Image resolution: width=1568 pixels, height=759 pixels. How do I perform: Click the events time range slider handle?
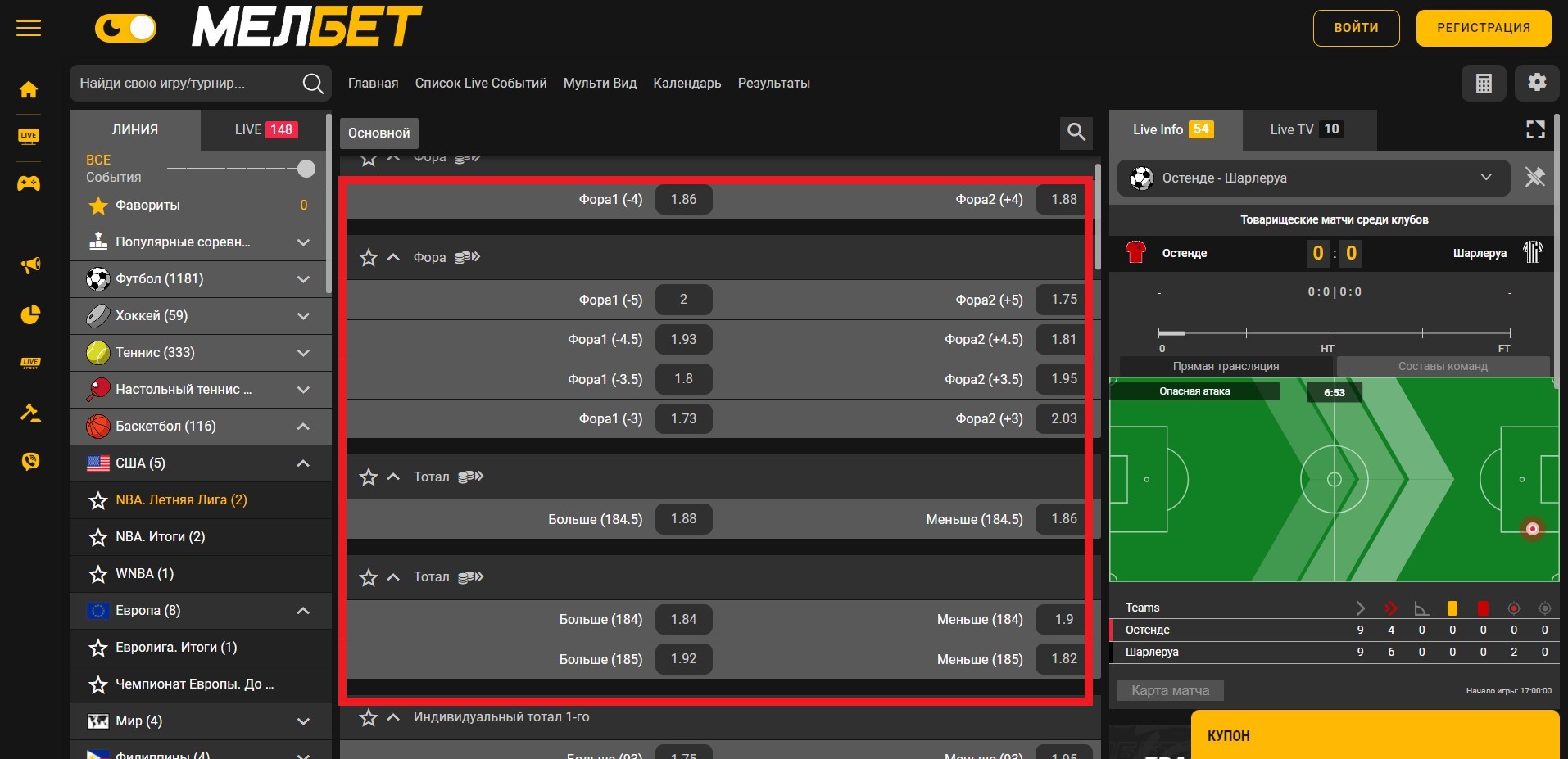coord(306,169)
